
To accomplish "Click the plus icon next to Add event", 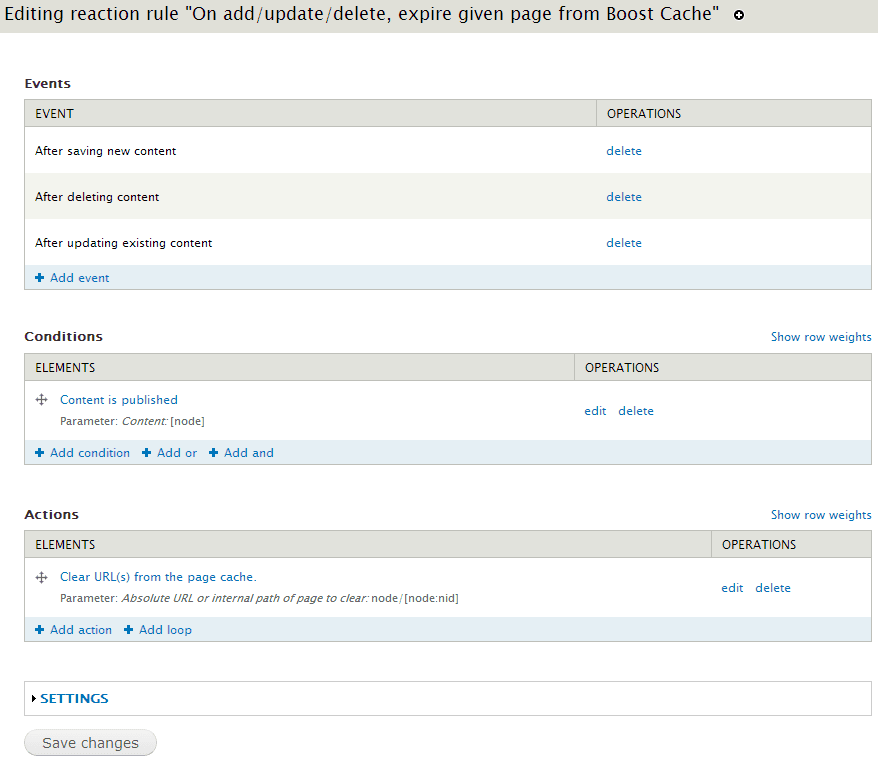I will [x=37, y=277].
